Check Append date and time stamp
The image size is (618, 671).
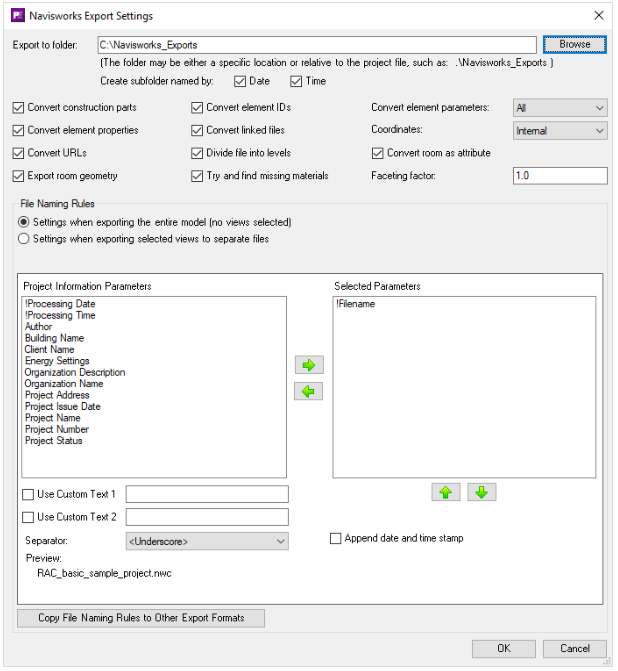pos(336,538)
